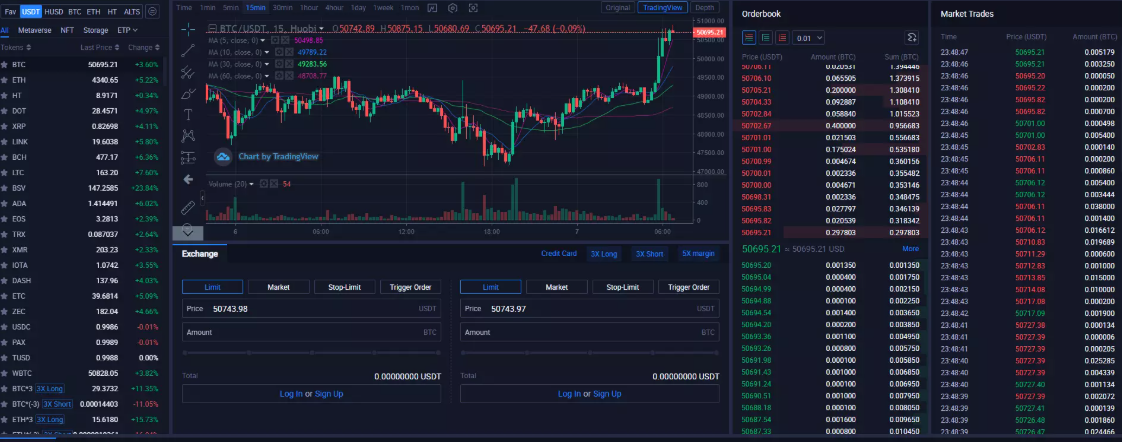Open the orderbook 0.01 precision dropdown
1122x442 pixels.
(809, 38)
